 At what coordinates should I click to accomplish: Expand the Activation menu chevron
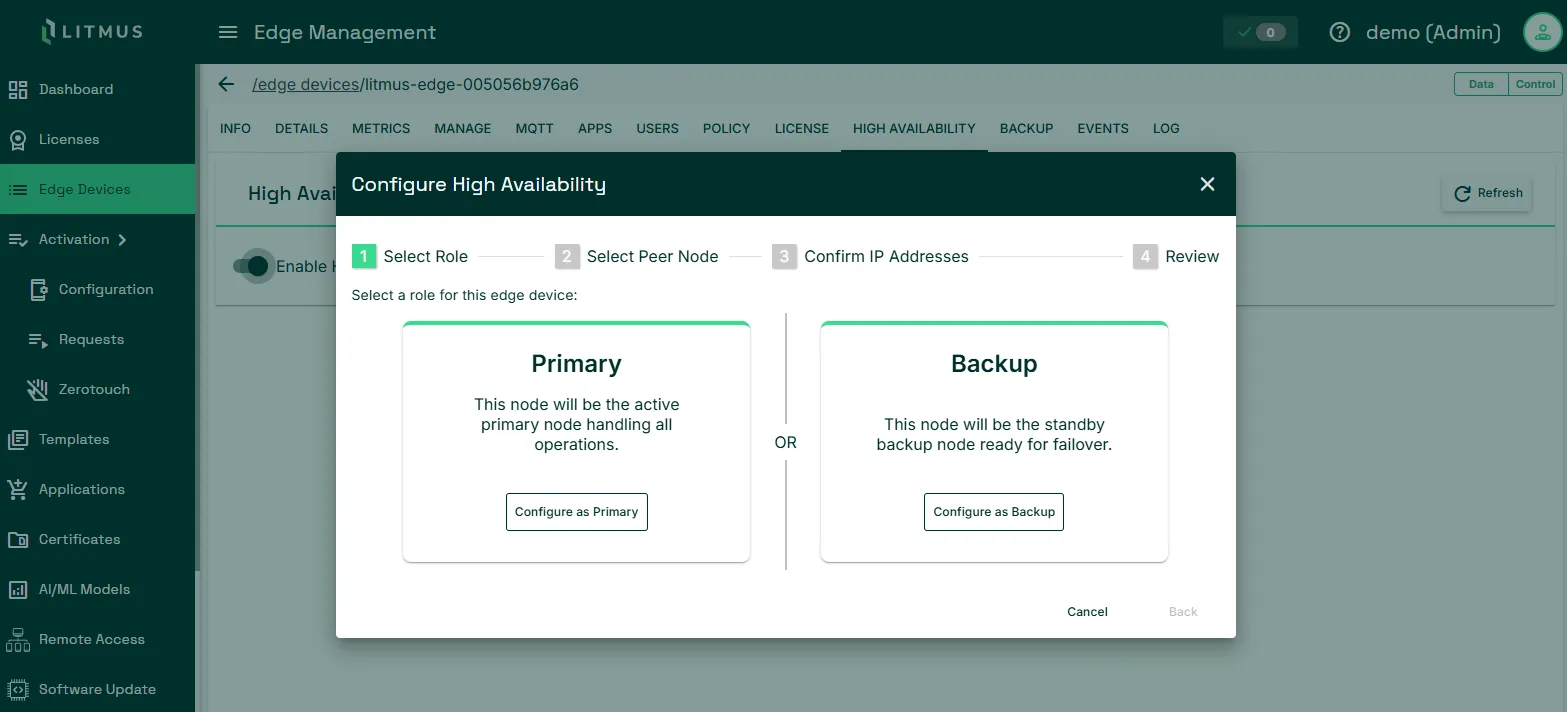(122, 240)
